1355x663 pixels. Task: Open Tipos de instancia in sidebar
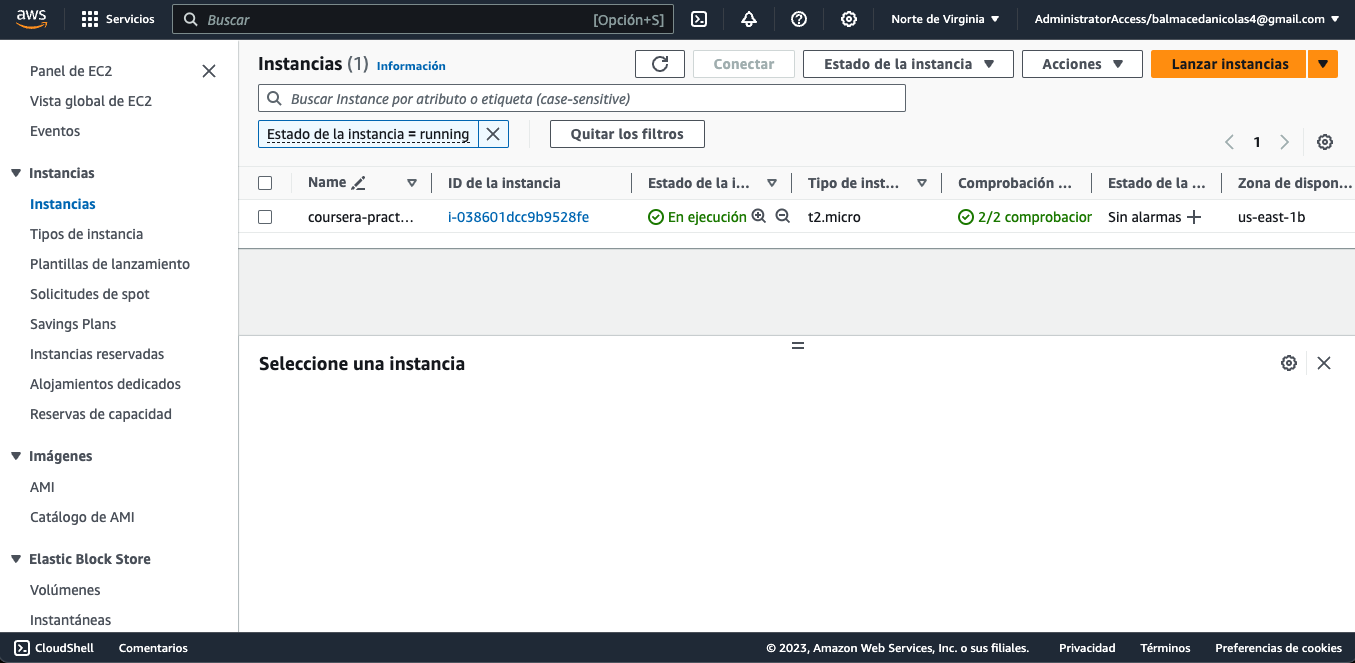(x=86, y=234)
